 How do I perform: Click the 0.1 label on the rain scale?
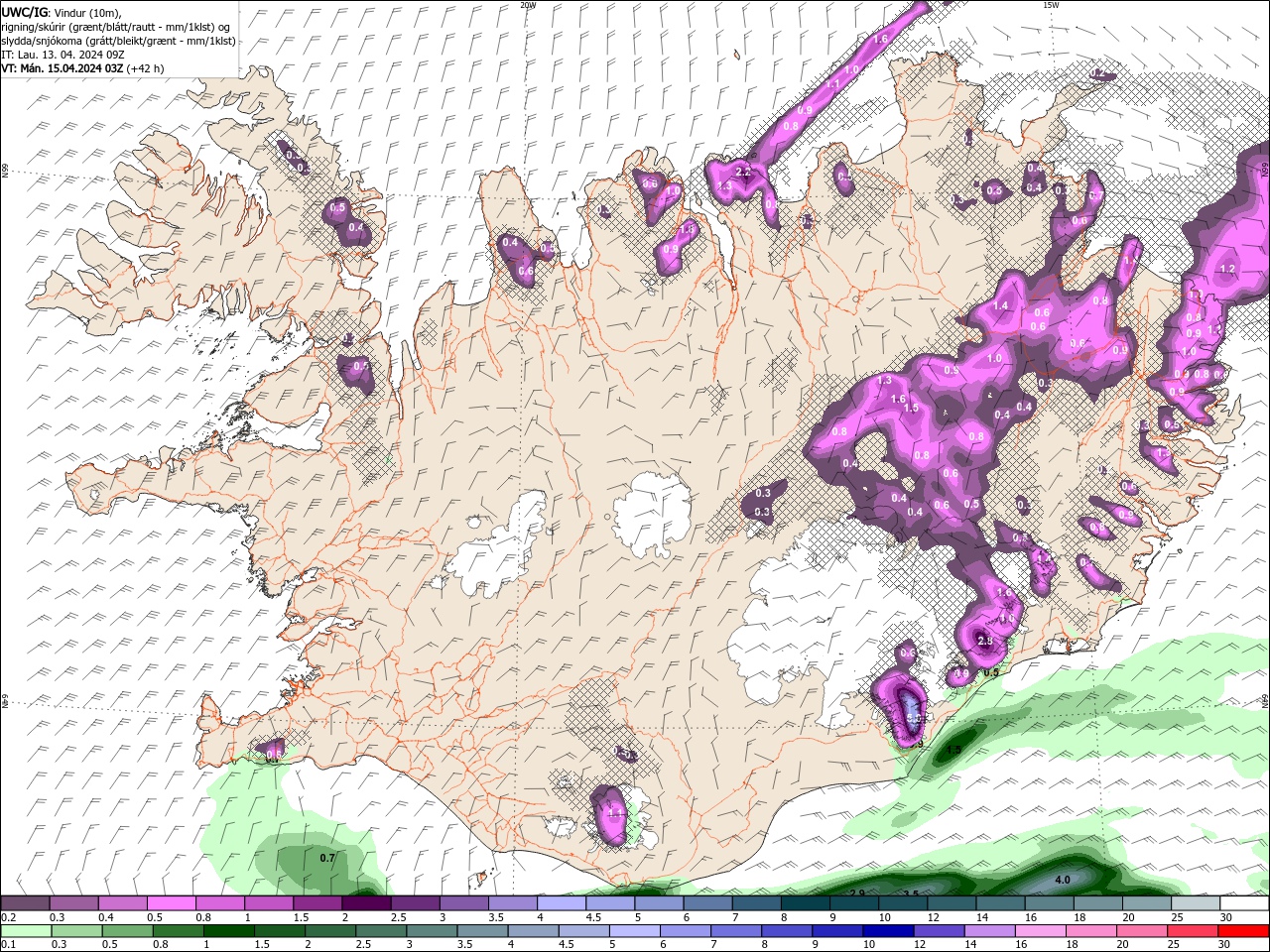pos(8,943)
